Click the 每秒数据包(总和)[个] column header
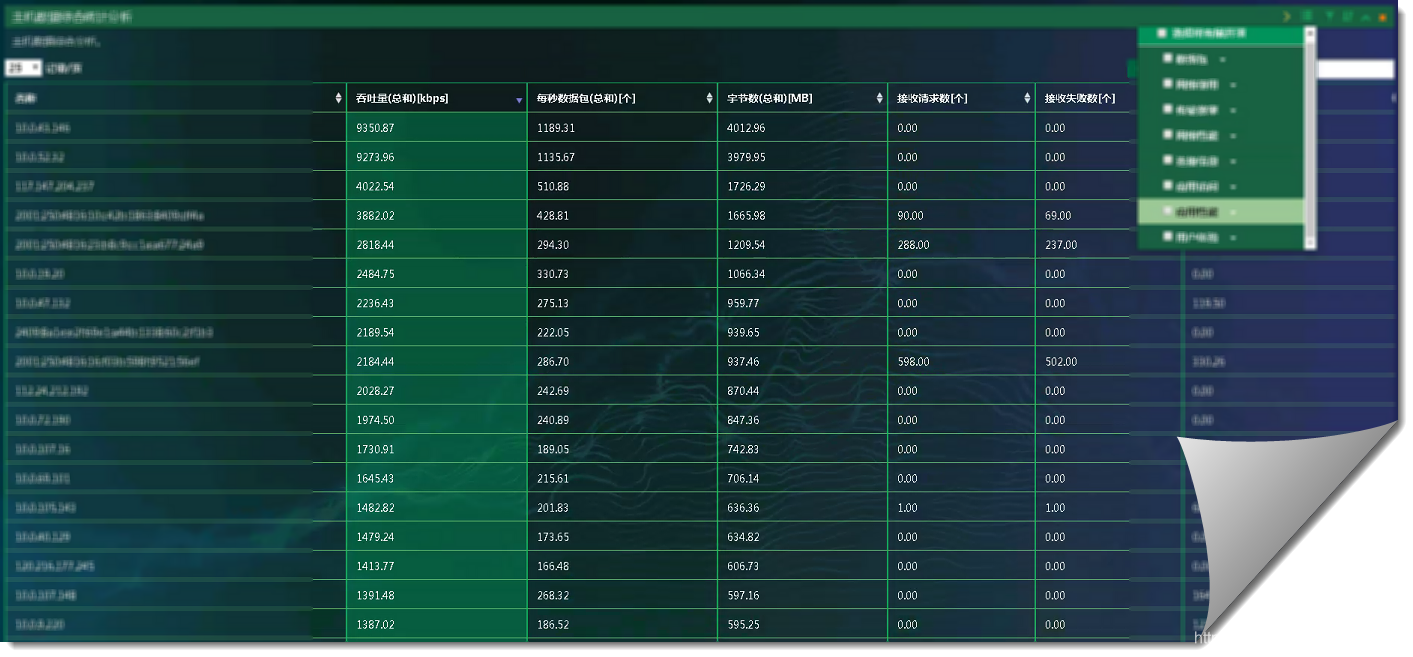The height and width of the screenshot is (657, 1413). [622, 98]
